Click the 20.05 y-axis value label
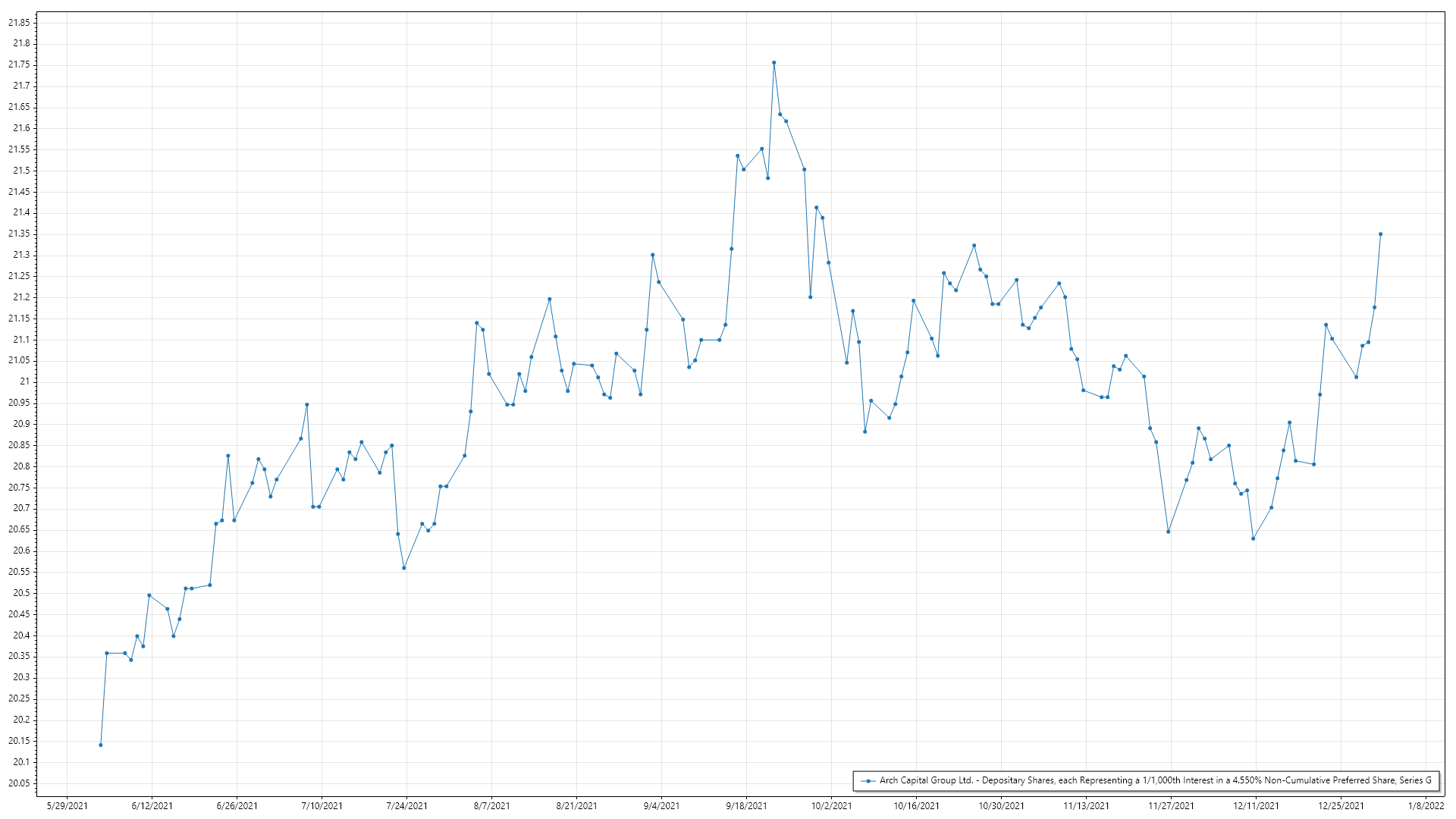The width and height of the screenshot is (1456, 819). (19, 783)
